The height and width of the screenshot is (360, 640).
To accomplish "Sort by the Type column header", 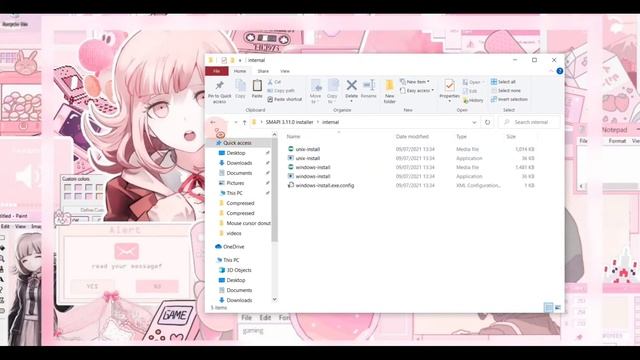I will (461, 136).
